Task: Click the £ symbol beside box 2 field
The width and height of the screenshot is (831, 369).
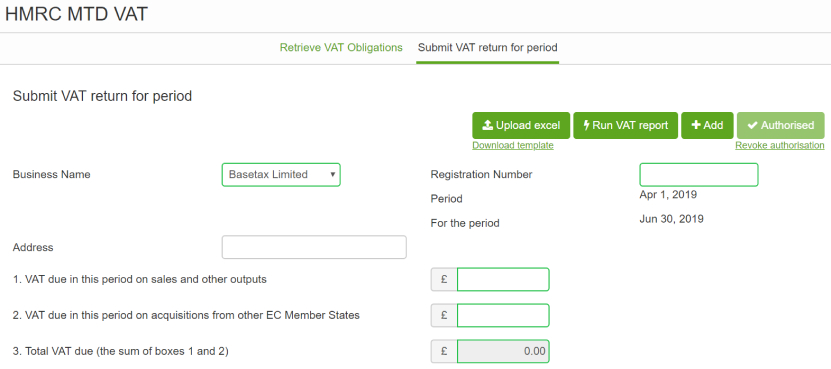Action: [x=444, y=315]
